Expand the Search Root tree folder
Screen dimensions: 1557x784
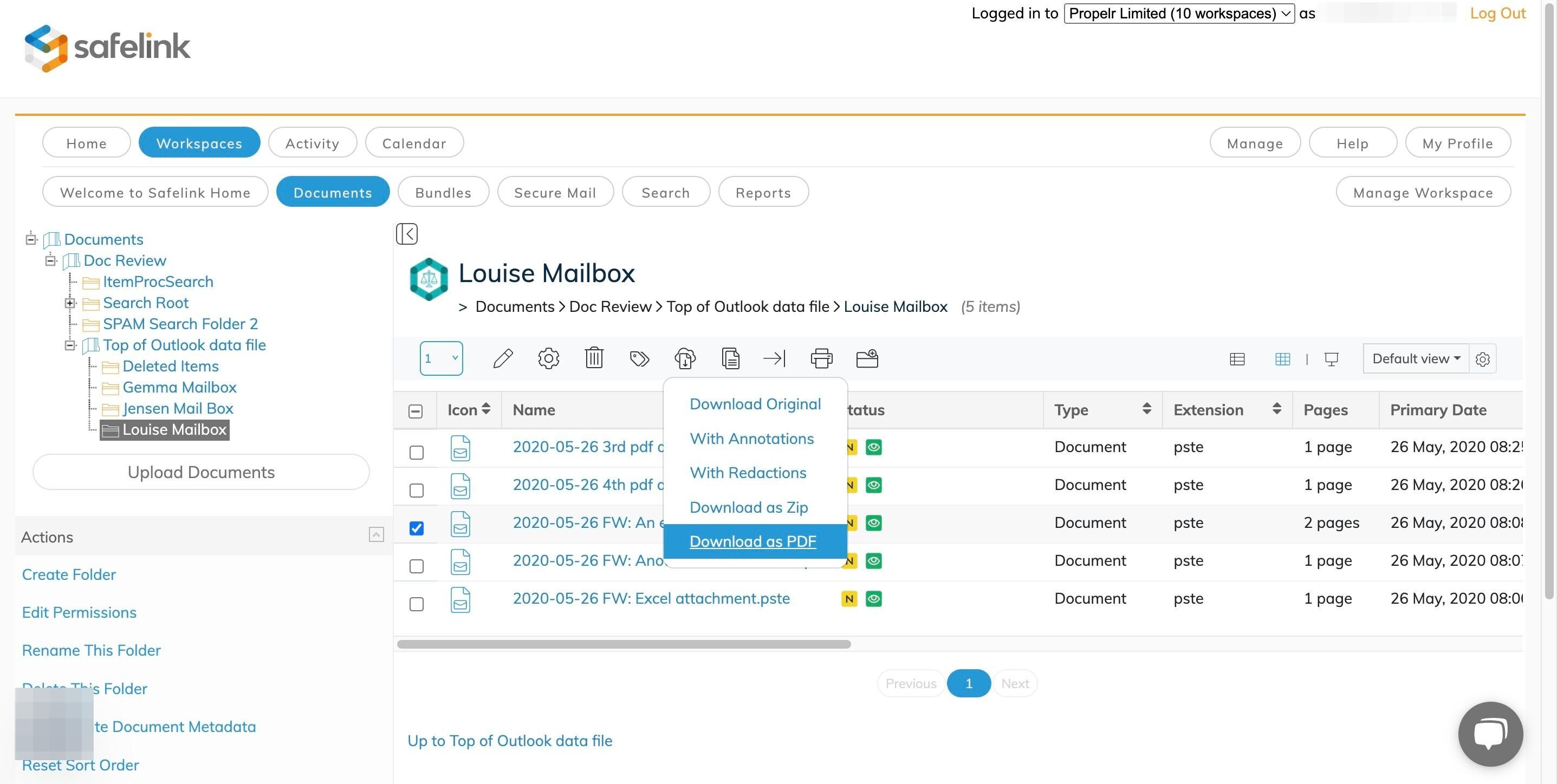[x=70, y=303]
